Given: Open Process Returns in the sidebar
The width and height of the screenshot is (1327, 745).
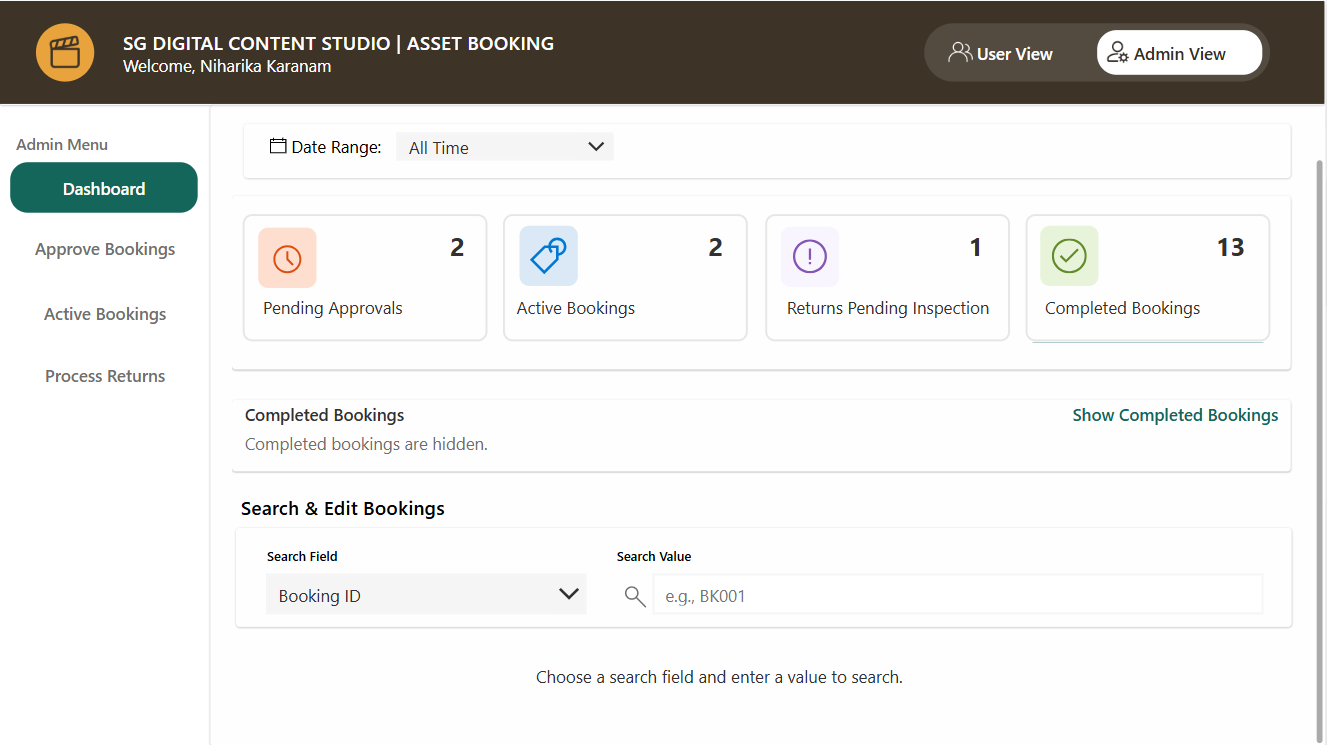Looking at the screenshot, I should [x=105, y=376].
